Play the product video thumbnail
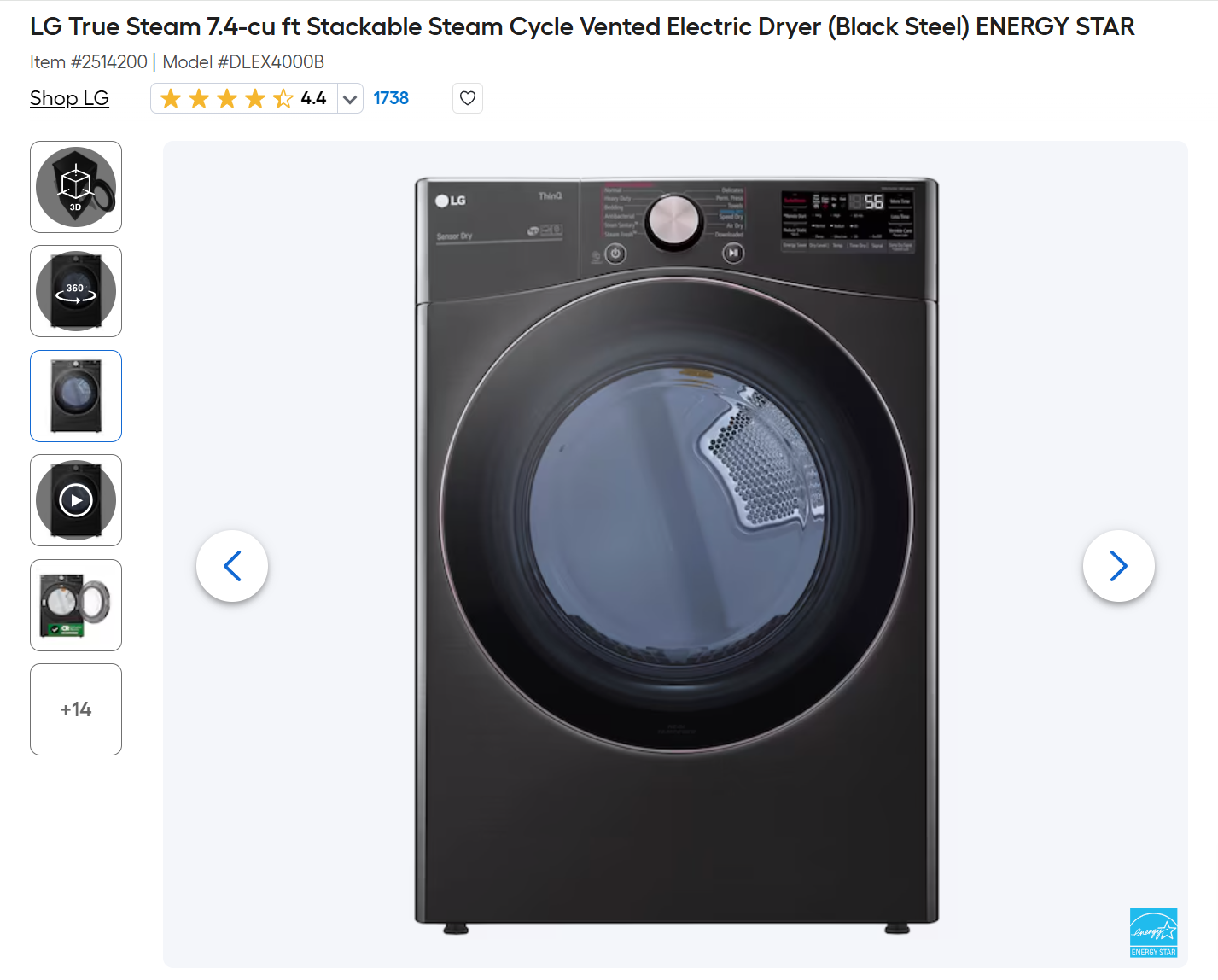Viewport: 1218px width, 980px height. [x=76, y=500]
